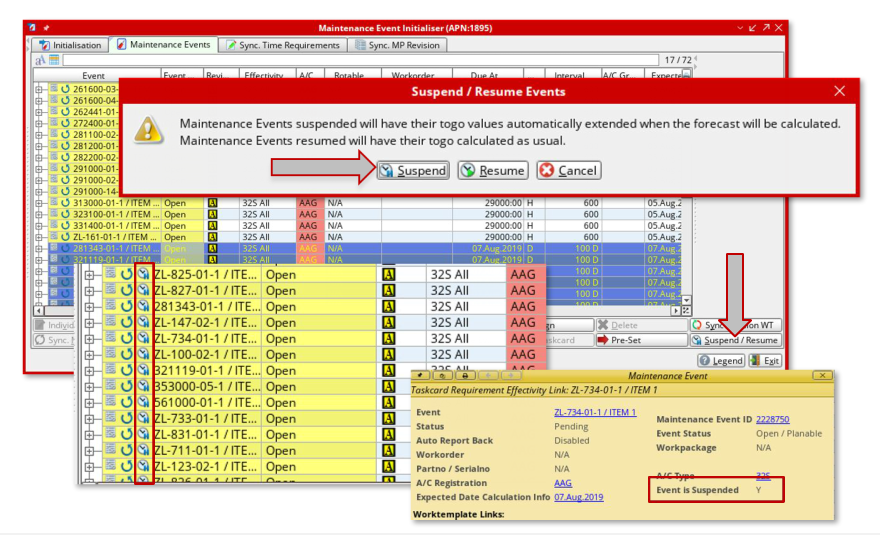Image resolution: width=880 pixels, height=535 pixels.
Task: Click the Pre-Set button
Action: tap(641, 340)
